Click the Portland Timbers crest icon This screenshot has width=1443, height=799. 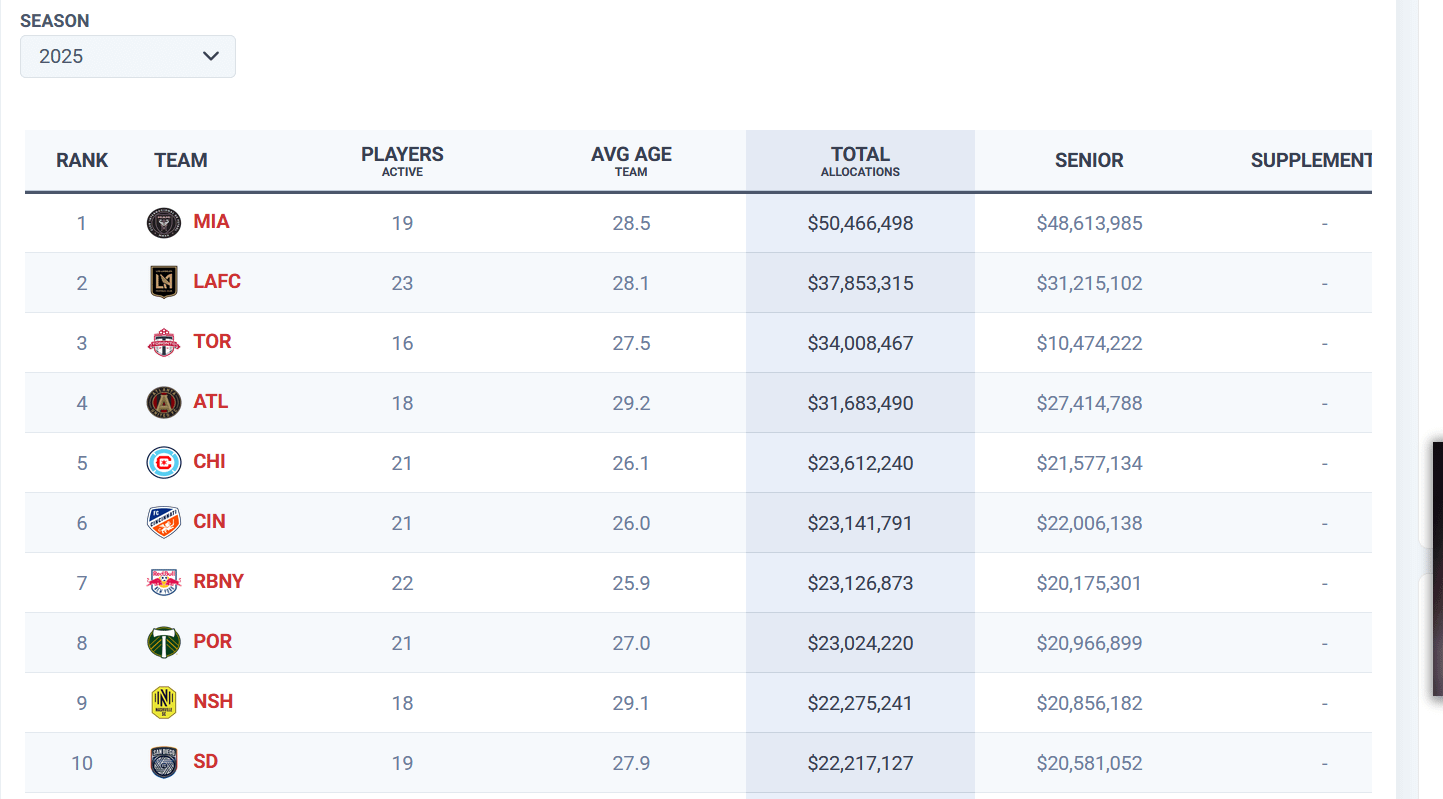click(164, 642)
